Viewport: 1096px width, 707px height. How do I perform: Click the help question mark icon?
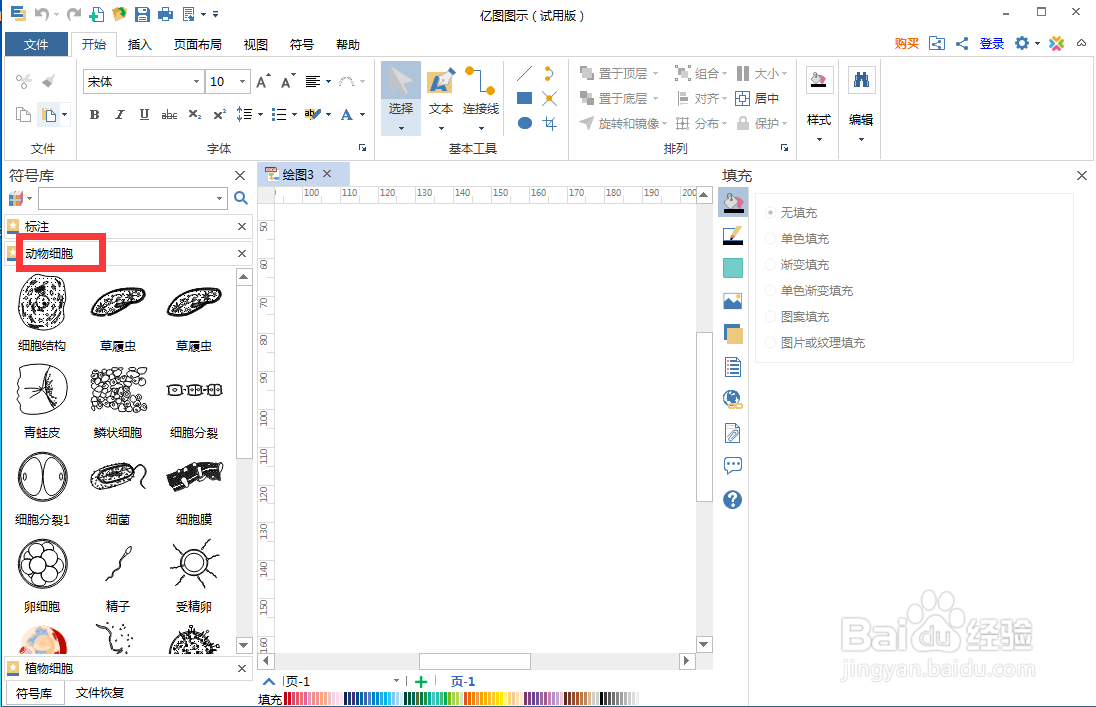(x=733, y=499)
